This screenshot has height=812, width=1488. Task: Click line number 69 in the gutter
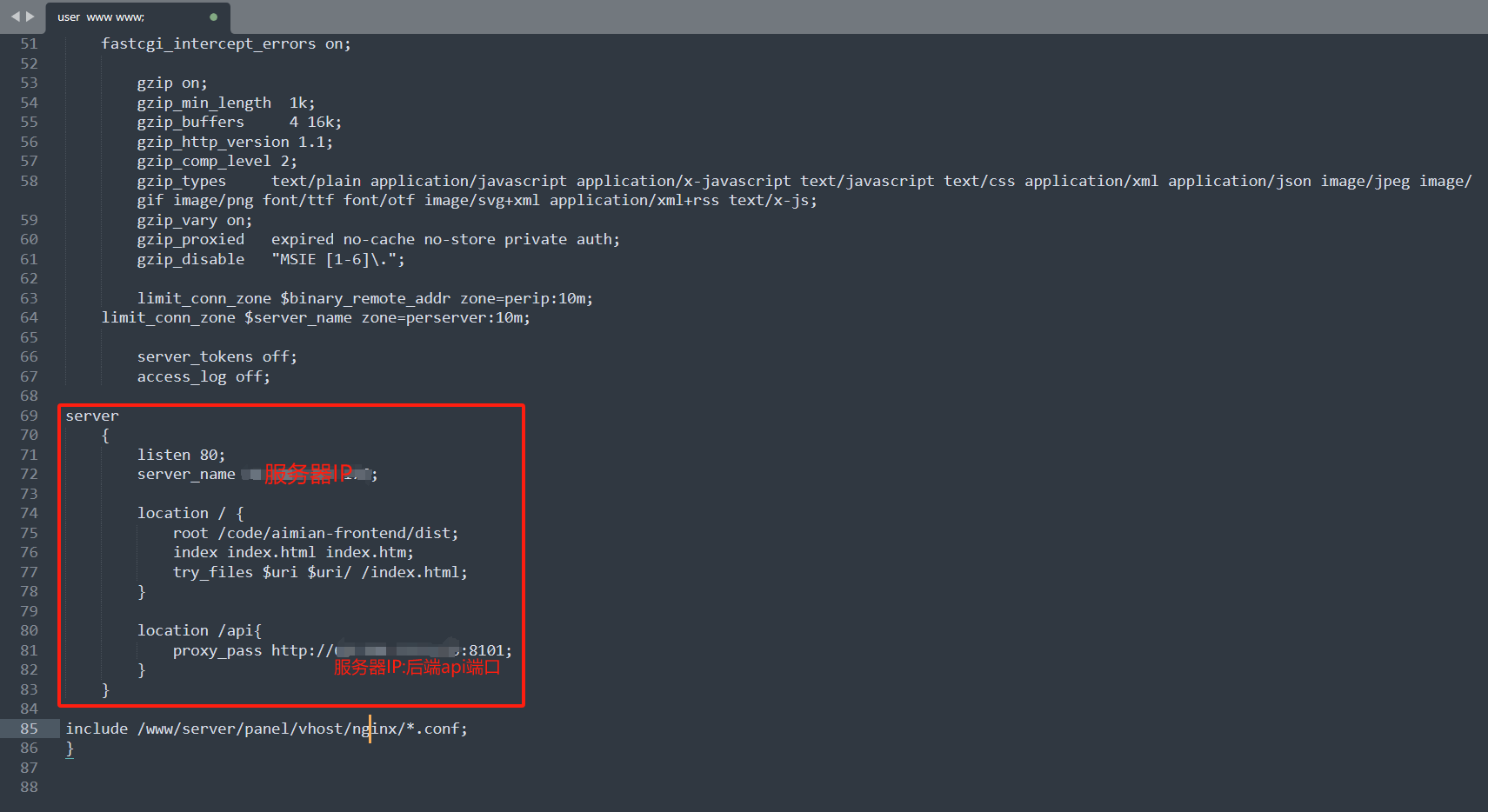pyautogui.click(x=29, y=416)
